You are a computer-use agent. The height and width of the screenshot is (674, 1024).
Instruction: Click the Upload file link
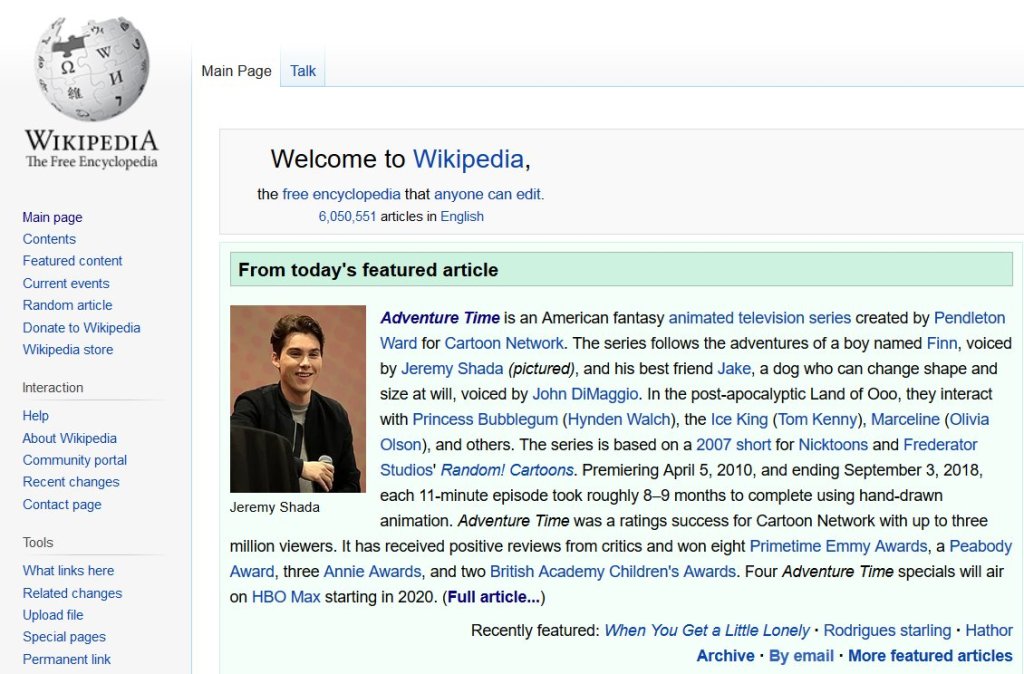pyautogui.click(x=53, y=615)
